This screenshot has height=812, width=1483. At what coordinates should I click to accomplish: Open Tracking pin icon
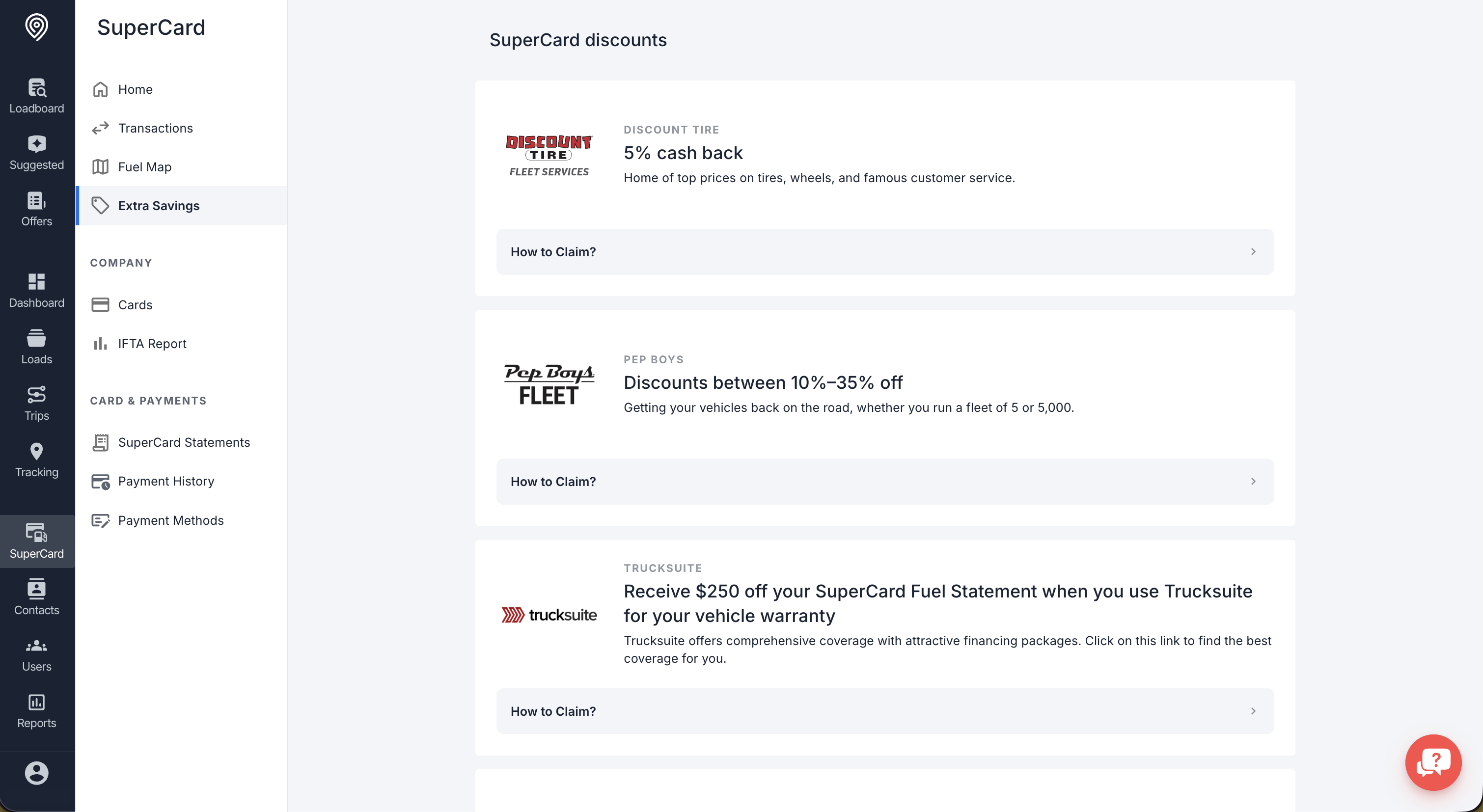point(37,451)
